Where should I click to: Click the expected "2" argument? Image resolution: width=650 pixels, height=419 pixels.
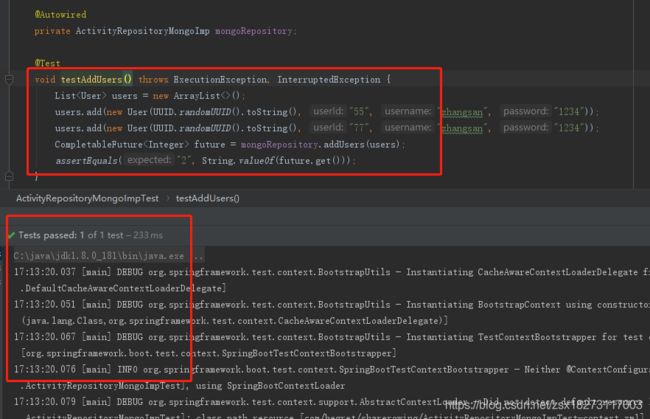(184, 160)
